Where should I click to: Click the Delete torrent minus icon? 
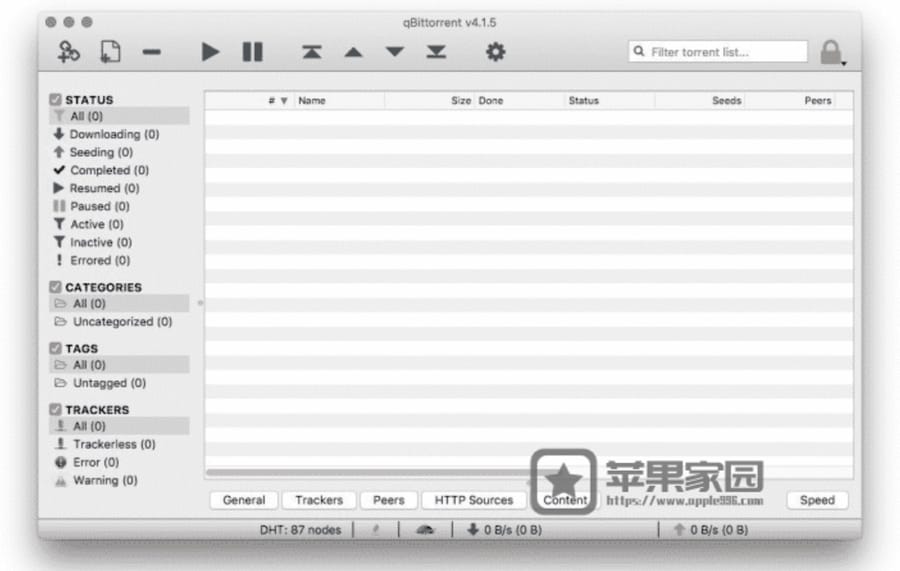coord(152,52)
